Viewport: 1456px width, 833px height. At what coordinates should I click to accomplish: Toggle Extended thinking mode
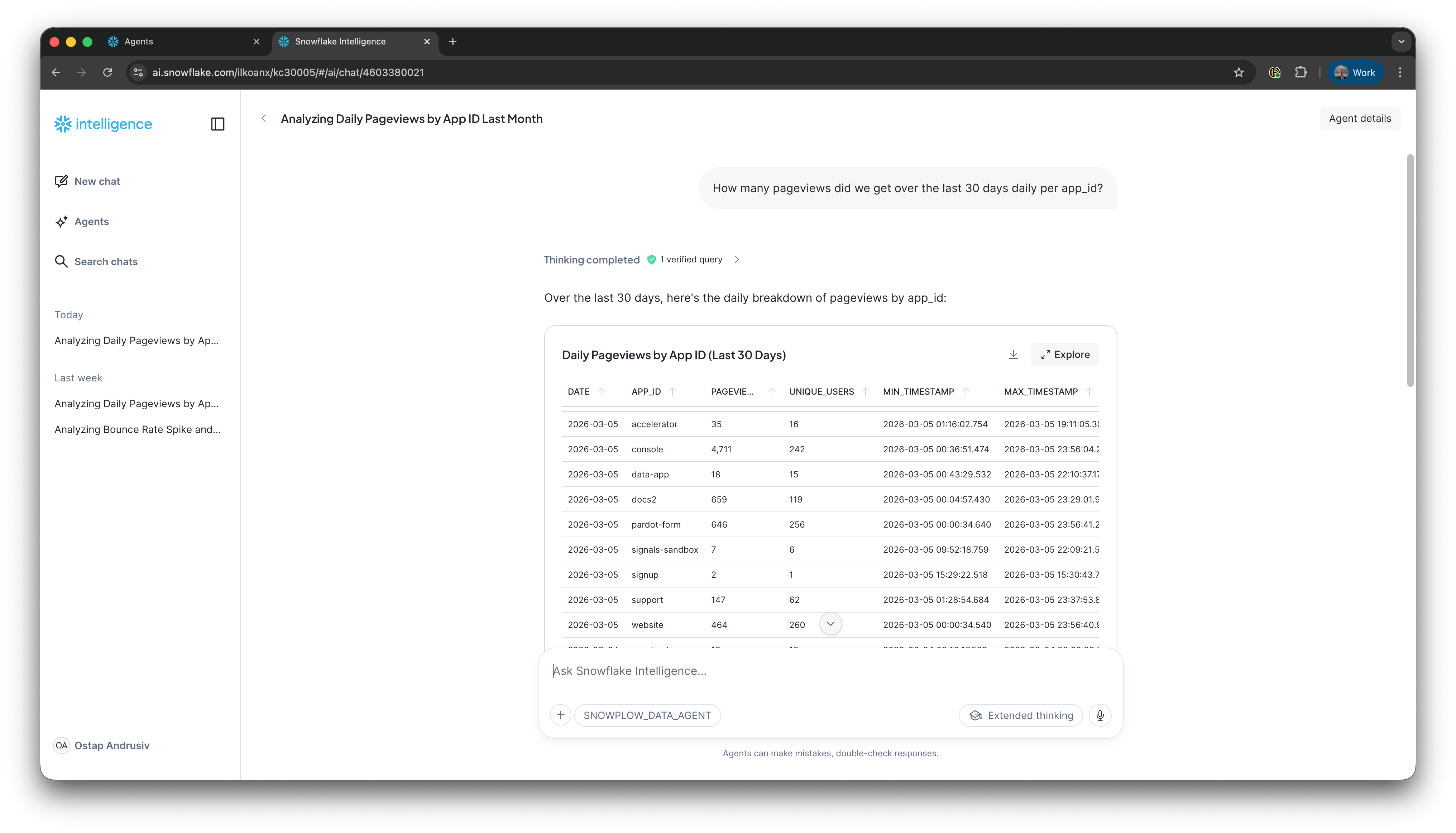coord(1021,715)
